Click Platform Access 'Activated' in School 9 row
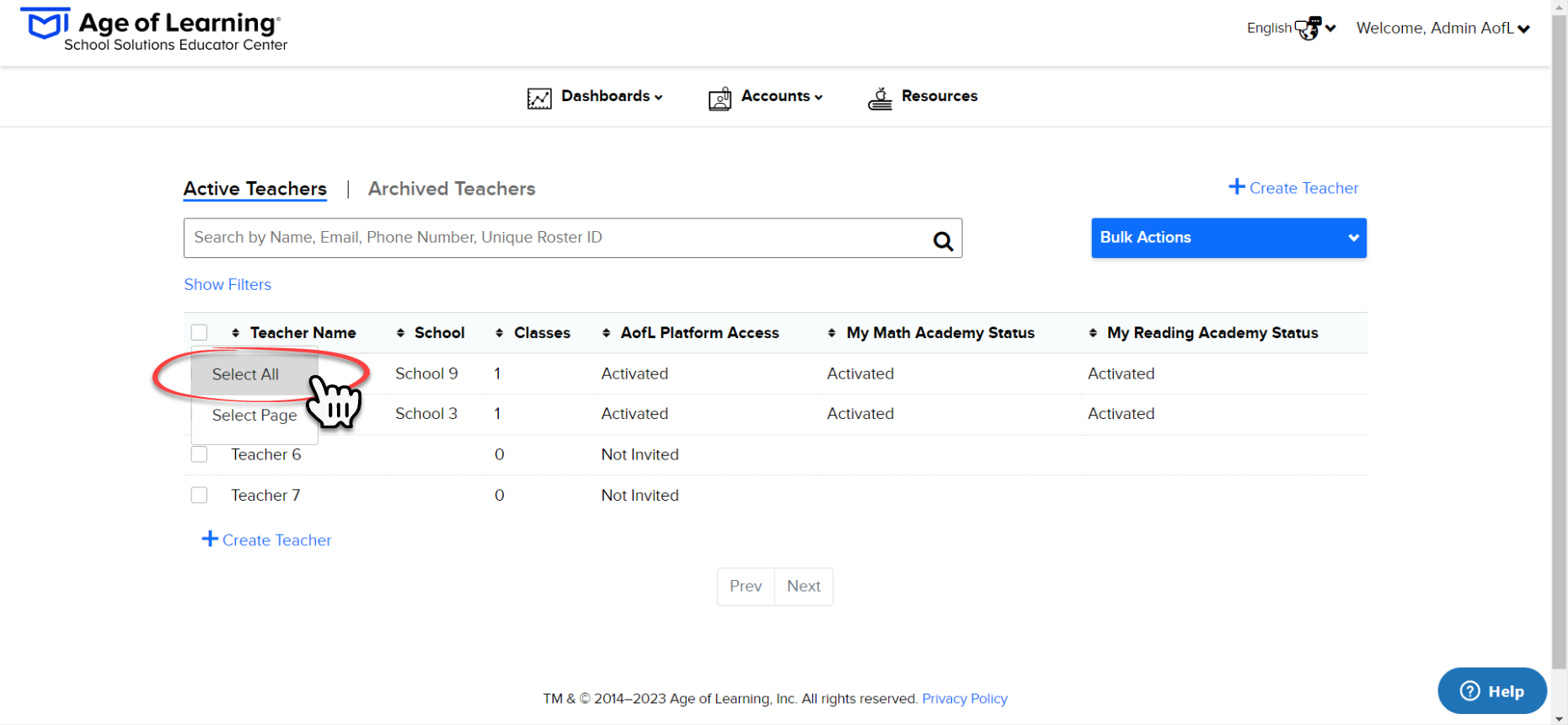 [x=634, y=373]
